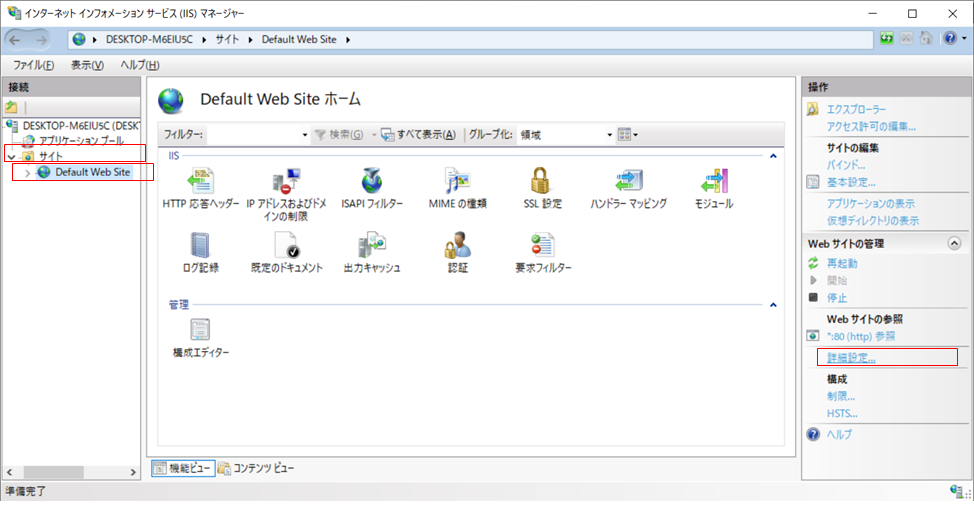Open the MIME の種類 icon
The height and width of the screenshot is (508, 974).
click(457, 181)
